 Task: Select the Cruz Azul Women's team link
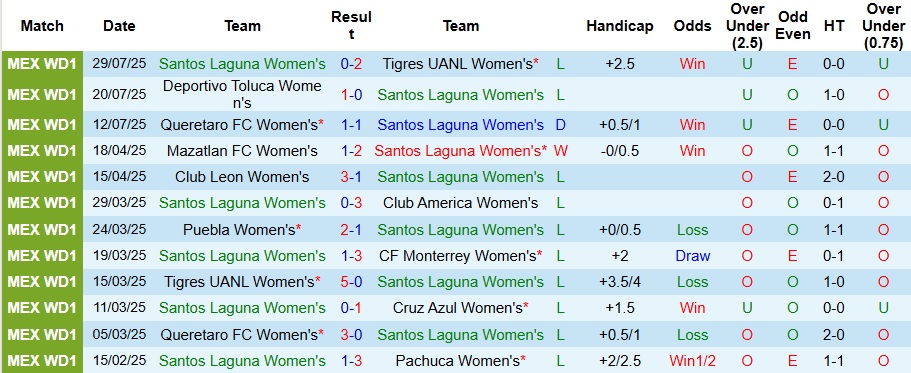coord(458,308)
